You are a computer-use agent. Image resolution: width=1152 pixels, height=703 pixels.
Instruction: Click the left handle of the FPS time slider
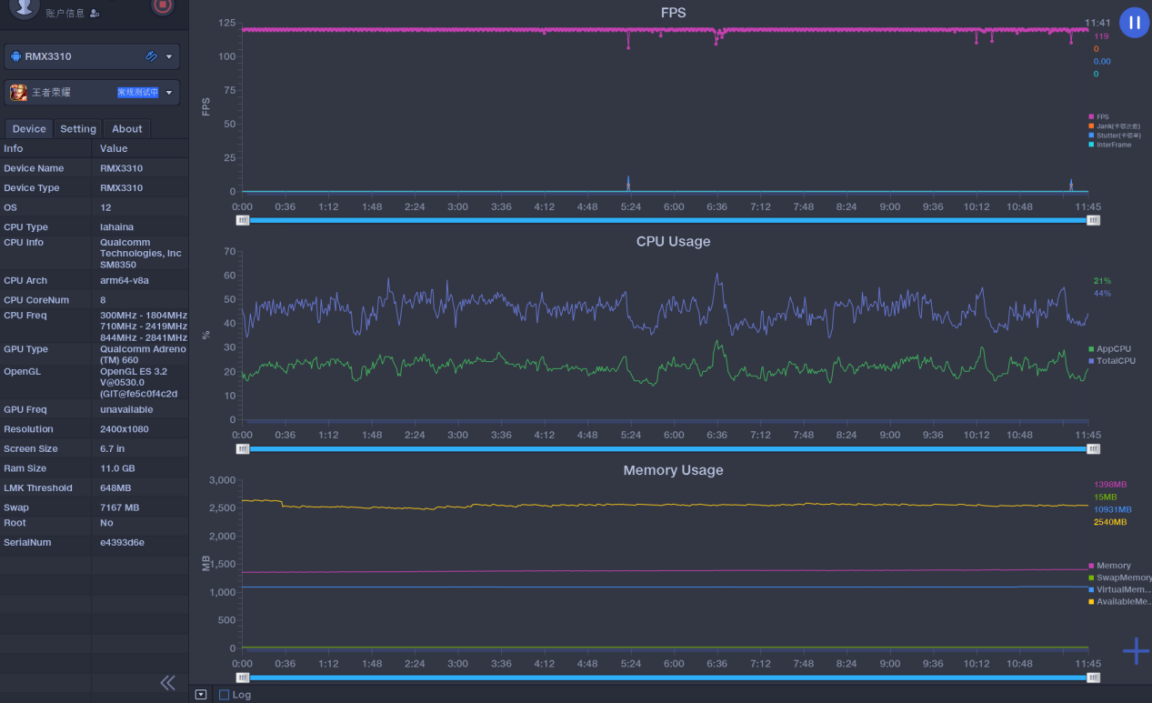point(242,220)
